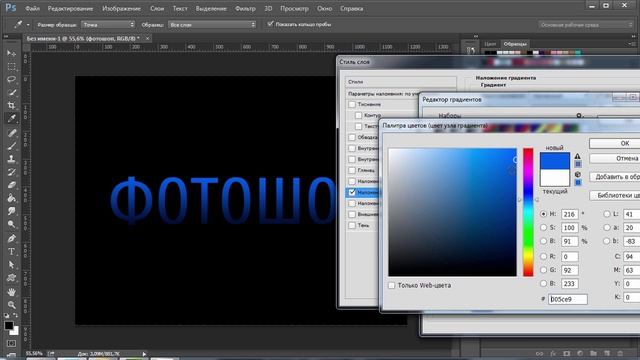Open the Редактирование menu
Image resolution: width=640 pixels, height=360 pixels.
tap(70, 9)
